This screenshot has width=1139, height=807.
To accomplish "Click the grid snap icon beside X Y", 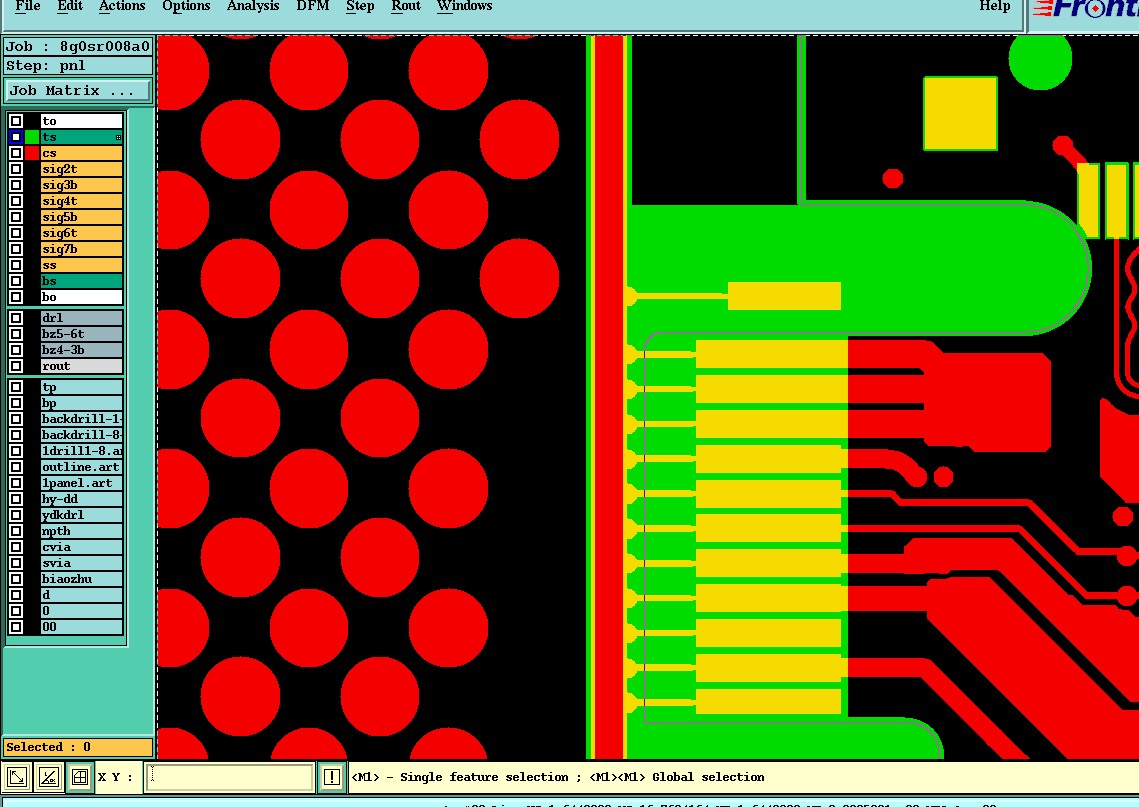I will [80, 777].
